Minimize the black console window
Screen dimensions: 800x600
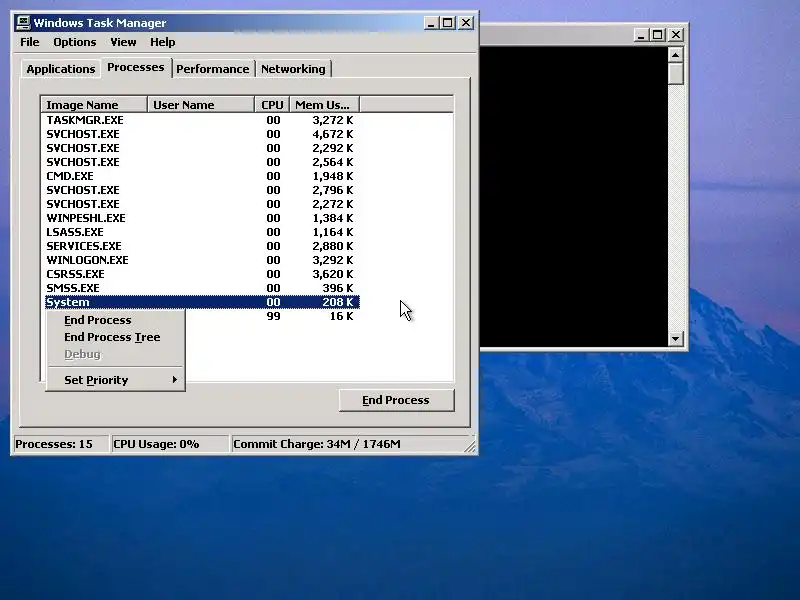(x=641, y=35)
